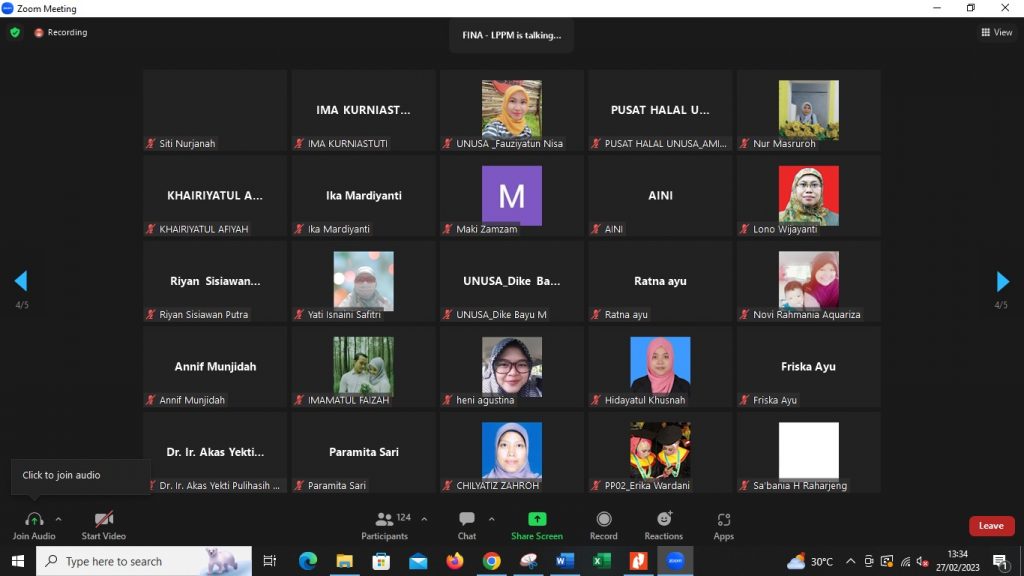
Task: Click the green encryption shield icon
Action: coord(15,32)
